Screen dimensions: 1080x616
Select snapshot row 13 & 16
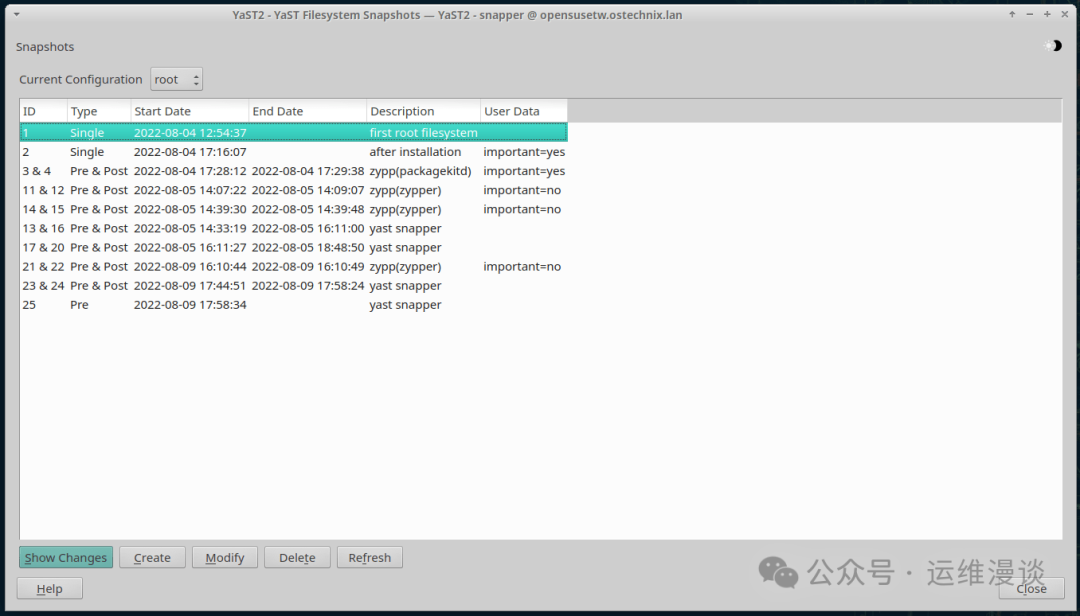293,228
